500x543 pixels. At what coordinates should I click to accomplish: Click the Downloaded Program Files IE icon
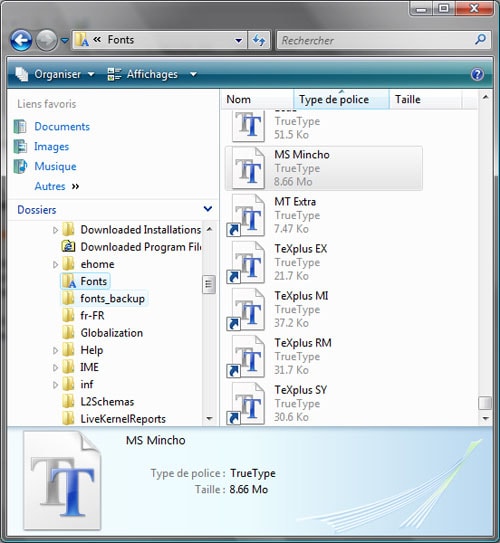pyautogui.click(x=69, y=246)
